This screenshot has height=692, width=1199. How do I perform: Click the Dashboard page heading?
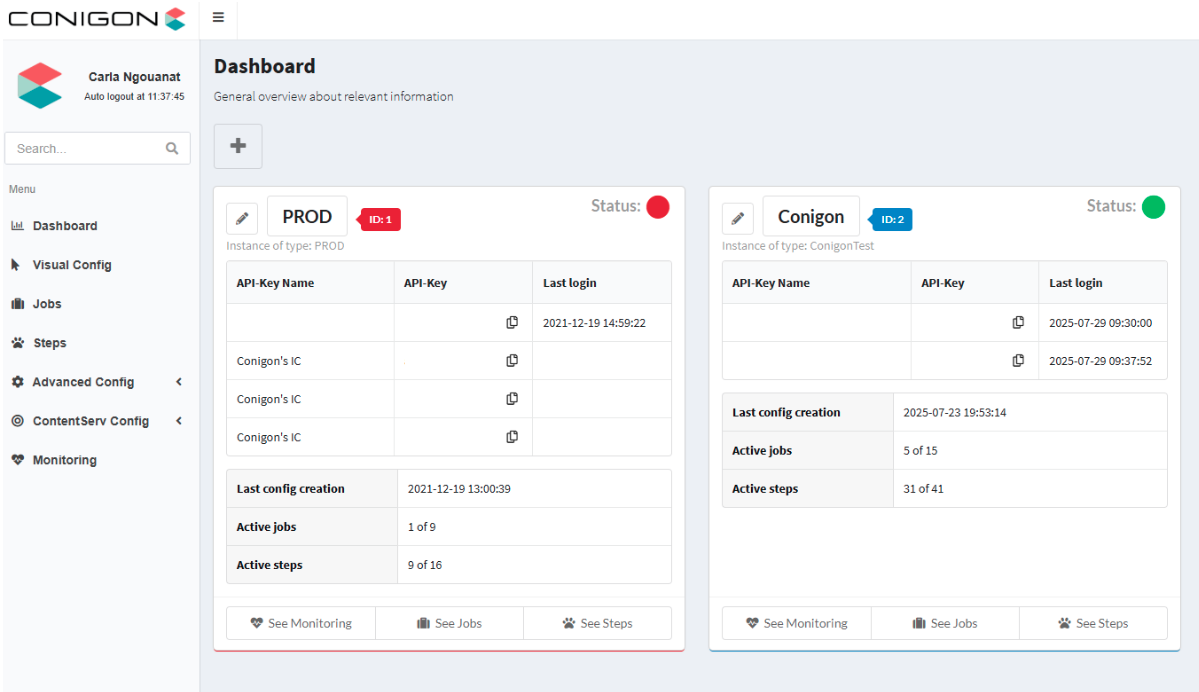click(x=265, y=67)
